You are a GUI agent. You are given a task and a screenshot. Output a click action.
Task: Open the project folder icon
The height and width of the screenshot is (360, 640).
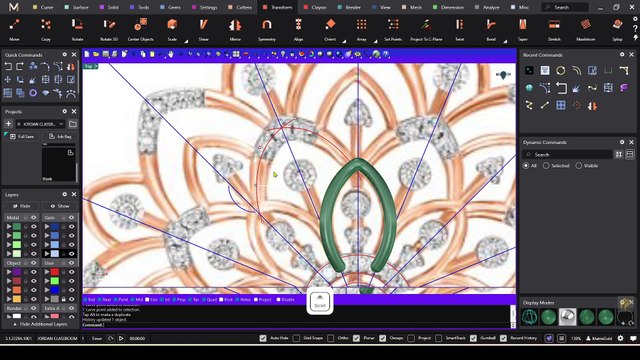pyautogui.click(x=73, y=124)
